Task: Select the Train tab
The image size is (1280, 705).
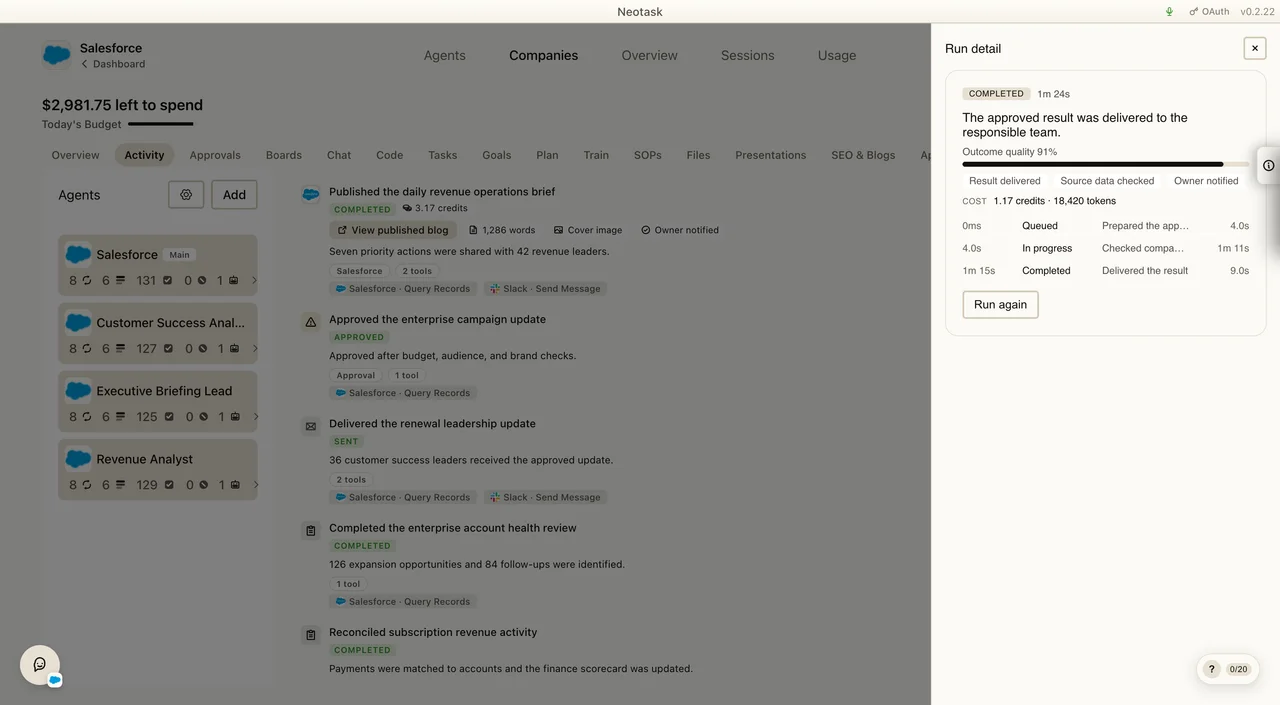Action: [x=596, y=155]
